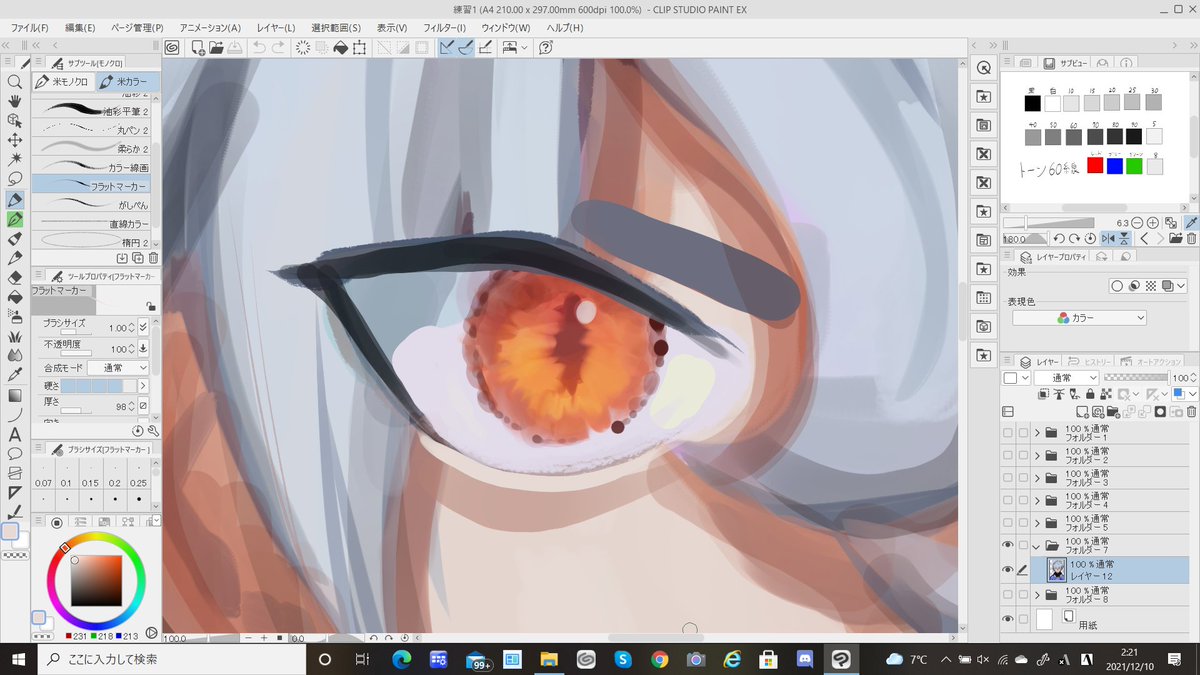Viewport: 1200px width, 675px height.
Task: Click the Undo arrow in the command bar
Action: point(260,47)
